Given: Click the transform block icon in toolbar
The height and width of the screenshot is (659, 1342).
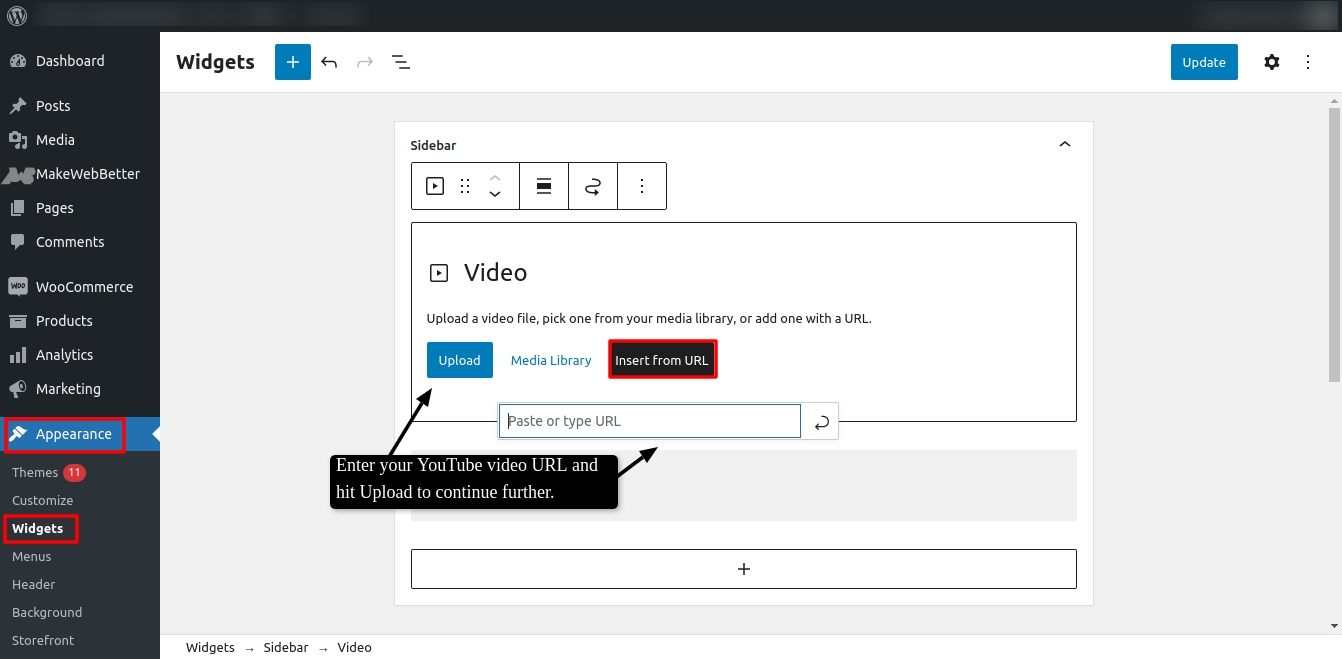Looking at the screenshot, I should click(x=592, y=186).
